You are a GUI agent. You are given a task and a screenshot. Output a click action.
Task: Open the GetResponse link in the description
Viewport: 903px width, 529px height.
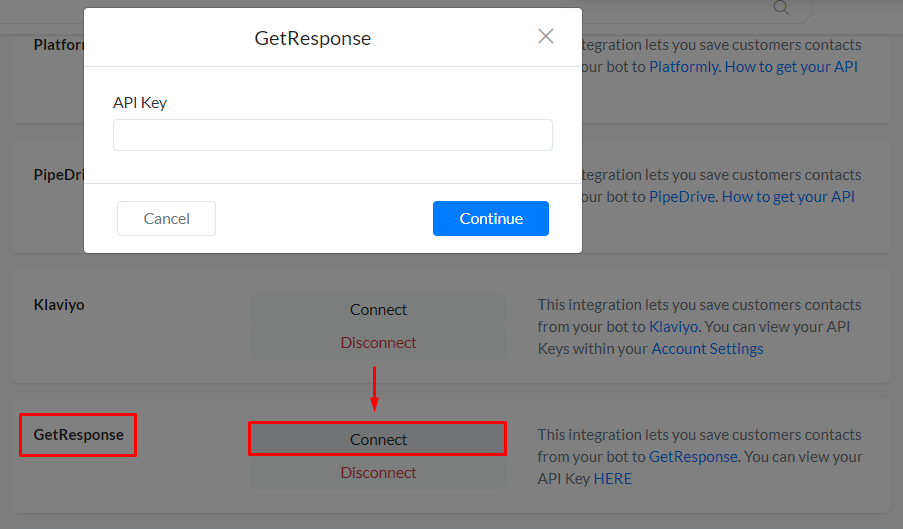coord(693,457)
